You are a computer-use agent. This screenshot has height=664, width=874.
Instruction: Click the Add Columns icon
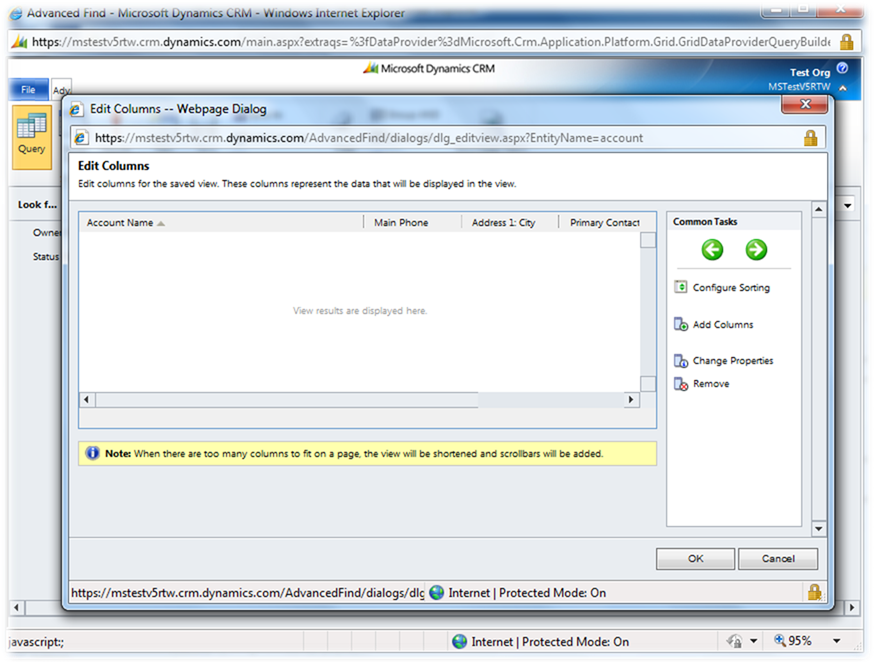coord(681,324)
